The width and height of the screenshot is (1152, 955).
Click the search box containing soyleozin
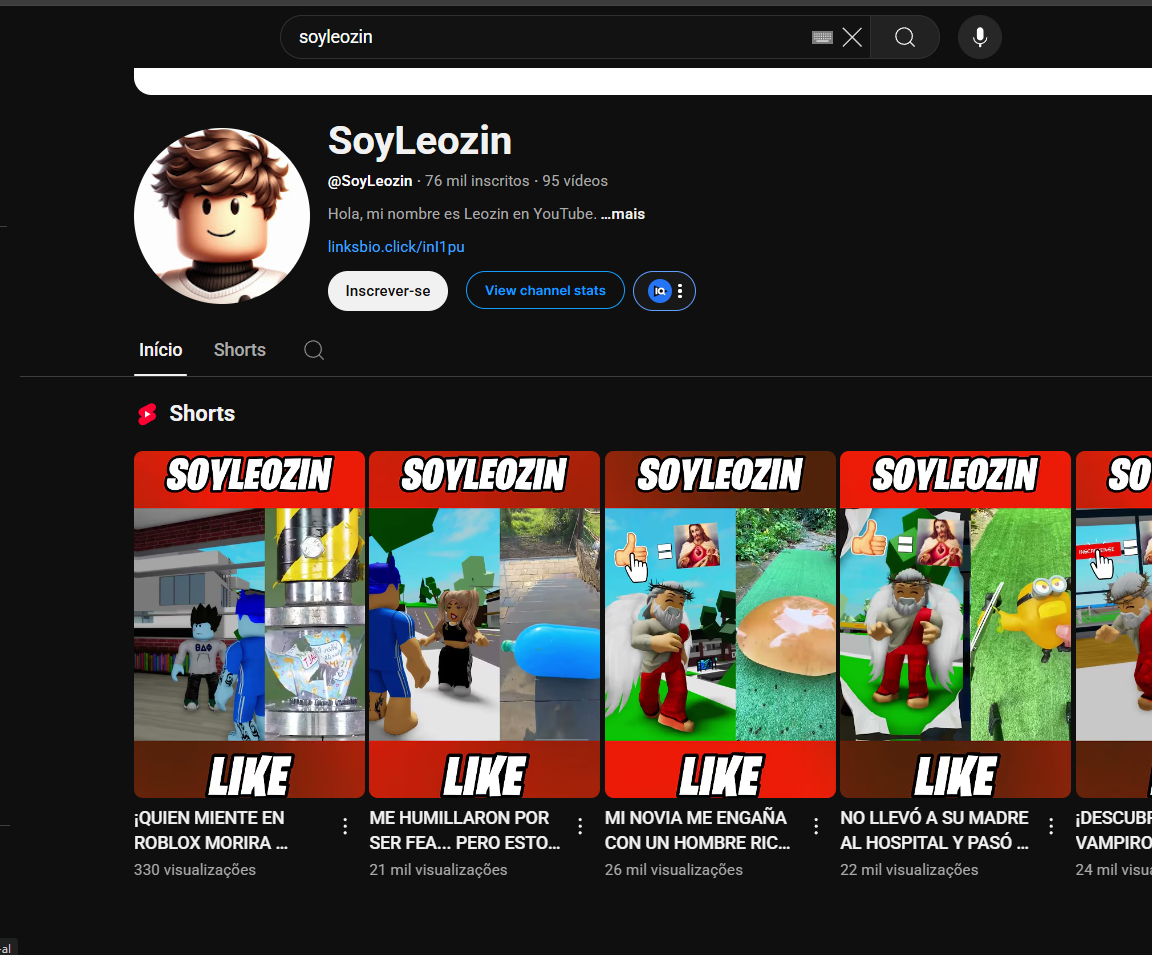click(575, 37)
